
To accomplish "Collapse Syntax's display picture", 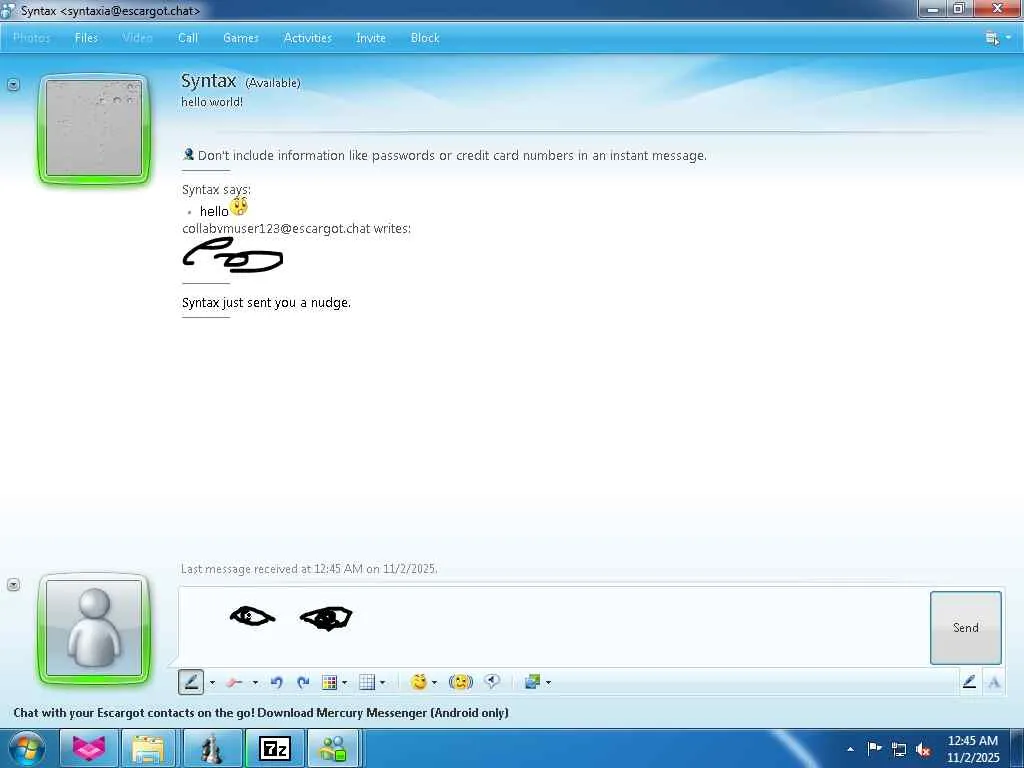I will 13,84.
